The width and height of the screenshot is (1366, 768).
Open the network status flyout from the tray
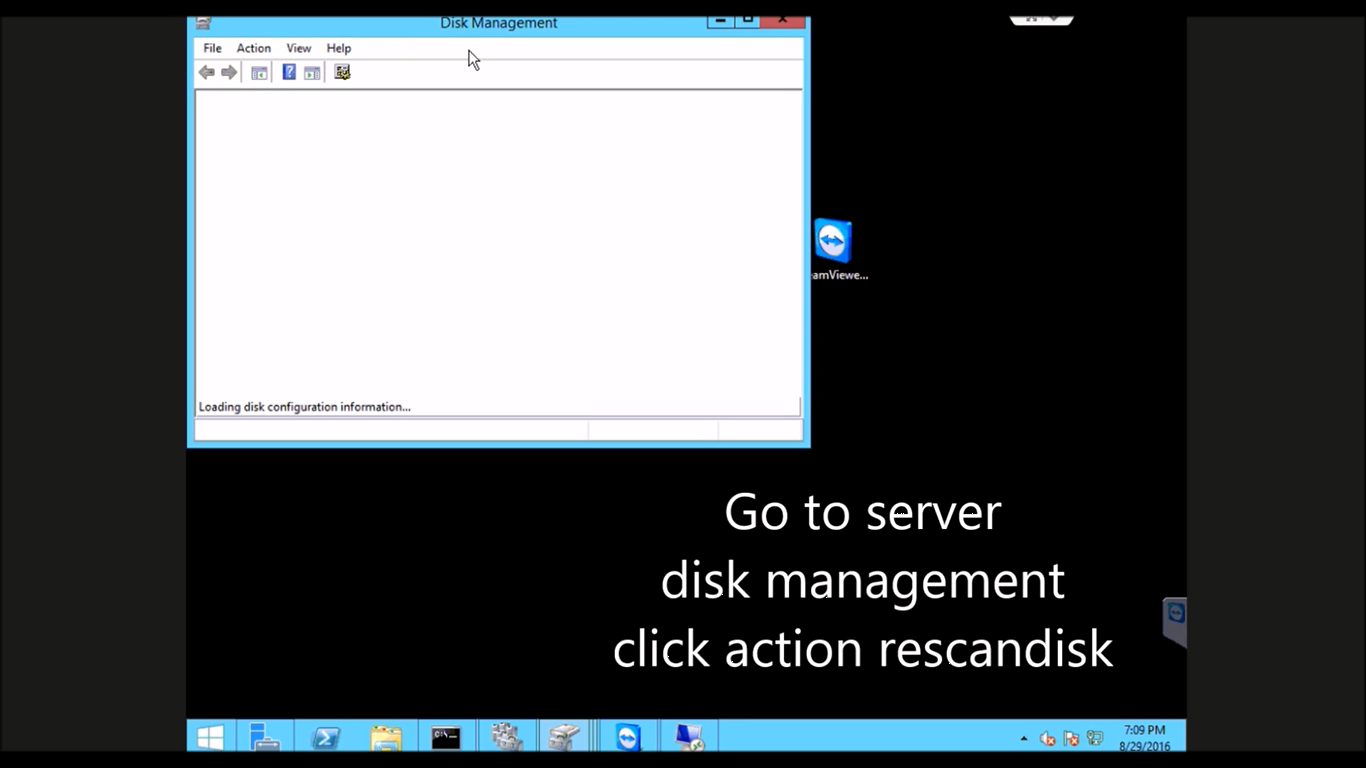coord(1093,739)
